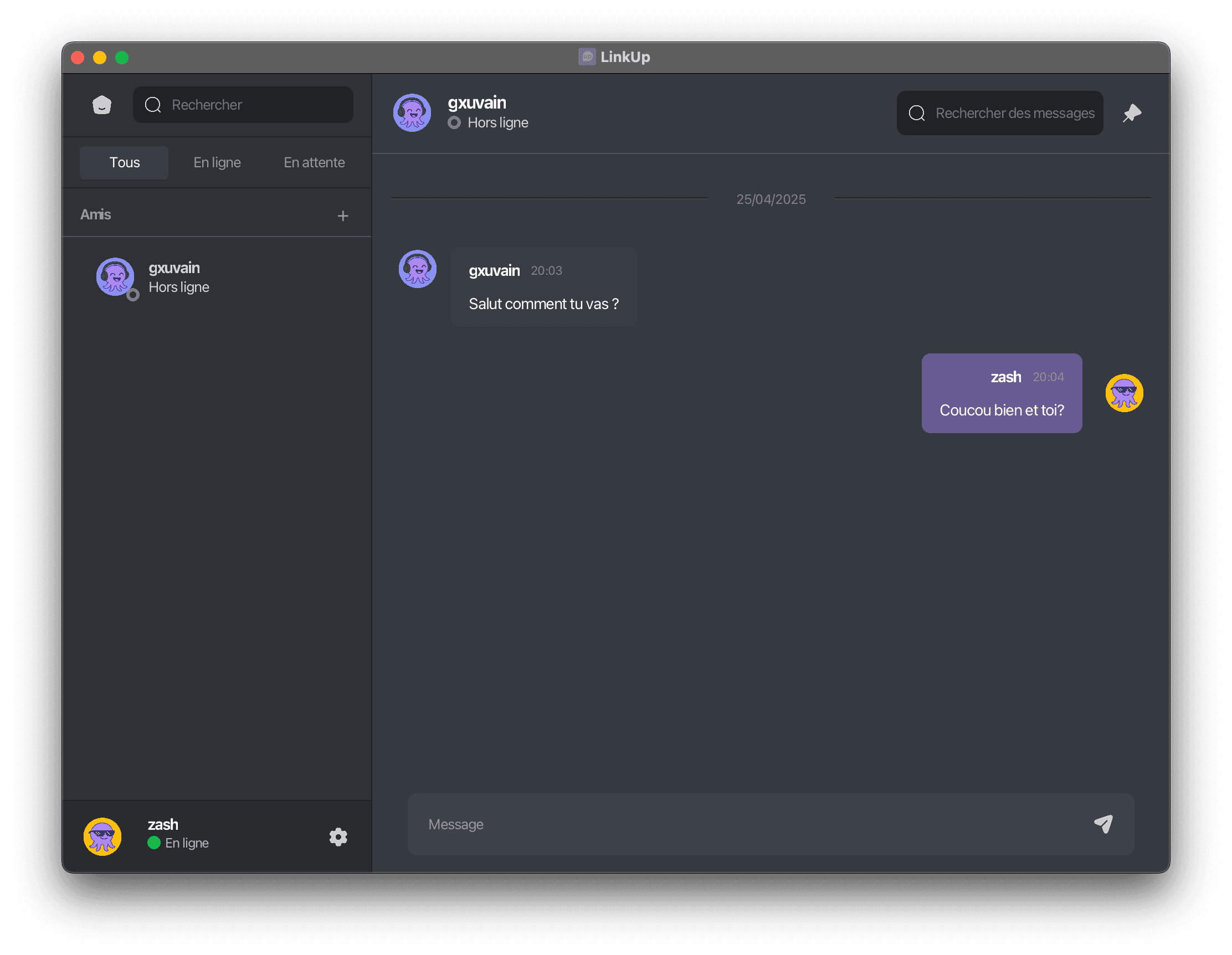Send the message with the paper plane icon
Image resolution: width=1232 pixels, height=955 pixels.
[1103, 824]
